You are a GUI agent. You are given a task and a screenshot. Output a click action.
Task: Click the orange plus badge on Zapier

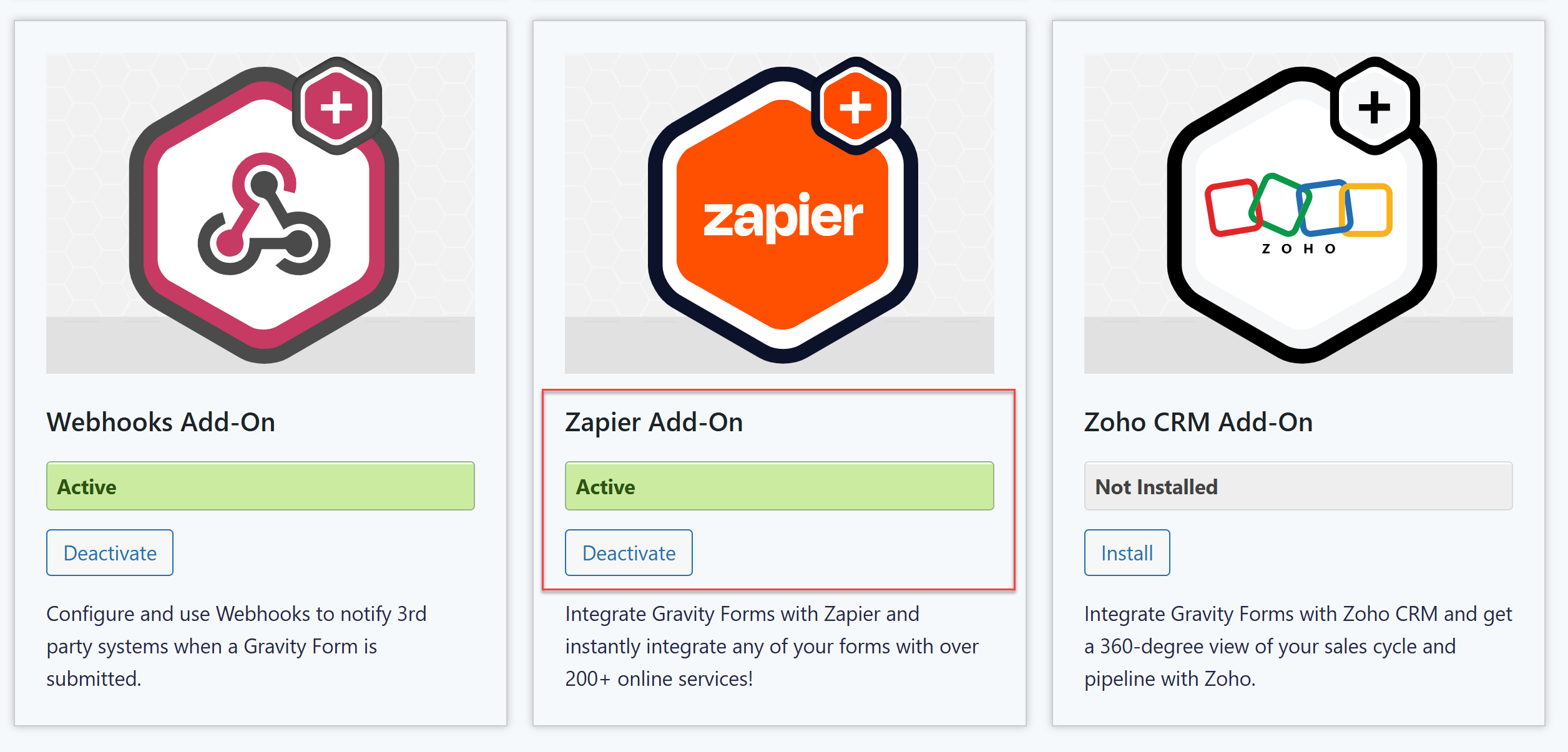tap(855, 106)
